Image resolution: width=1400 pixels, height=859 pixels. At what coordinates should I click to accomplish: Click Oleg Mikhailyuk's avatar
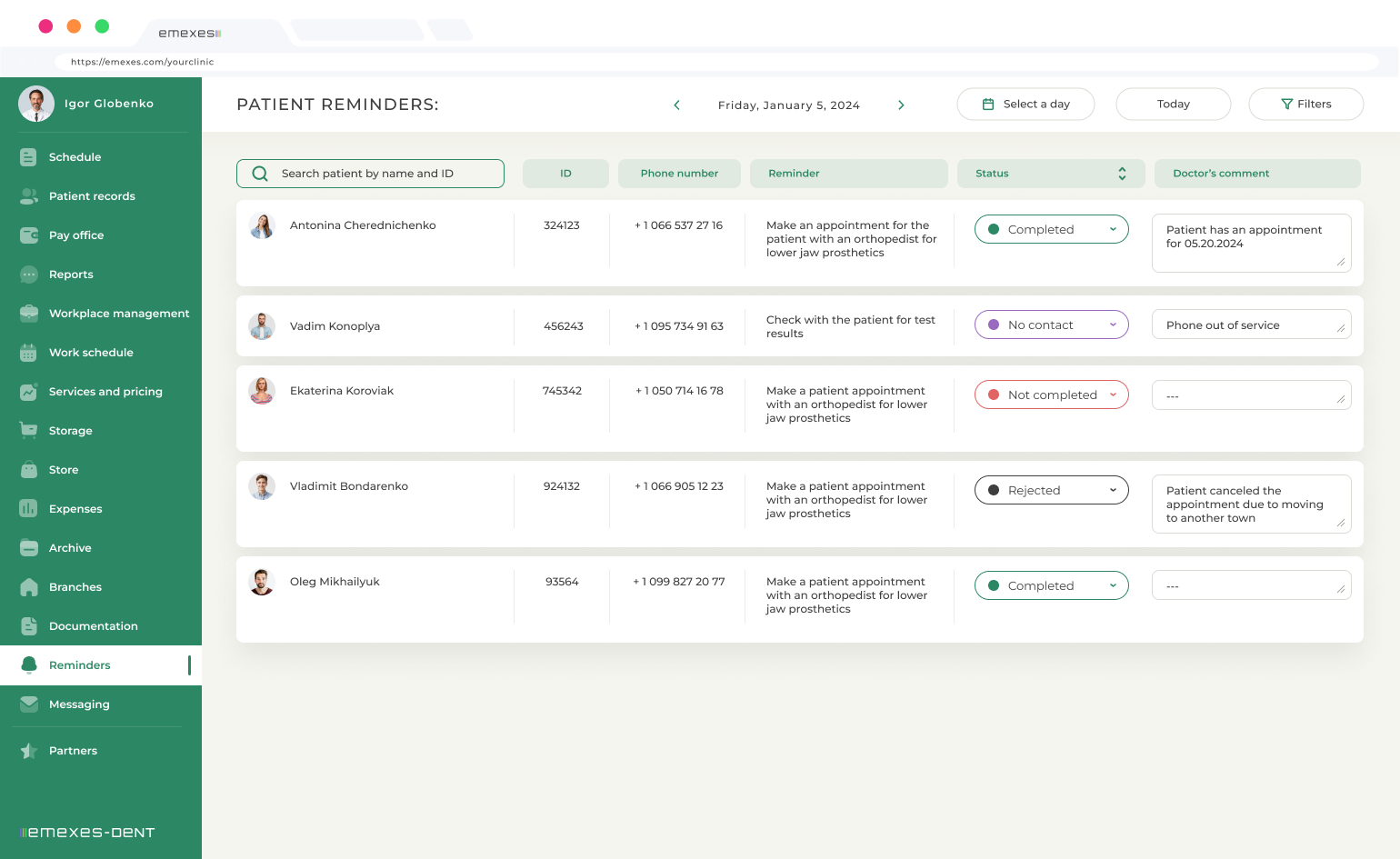pyautogui.click(x=262, y=582)
